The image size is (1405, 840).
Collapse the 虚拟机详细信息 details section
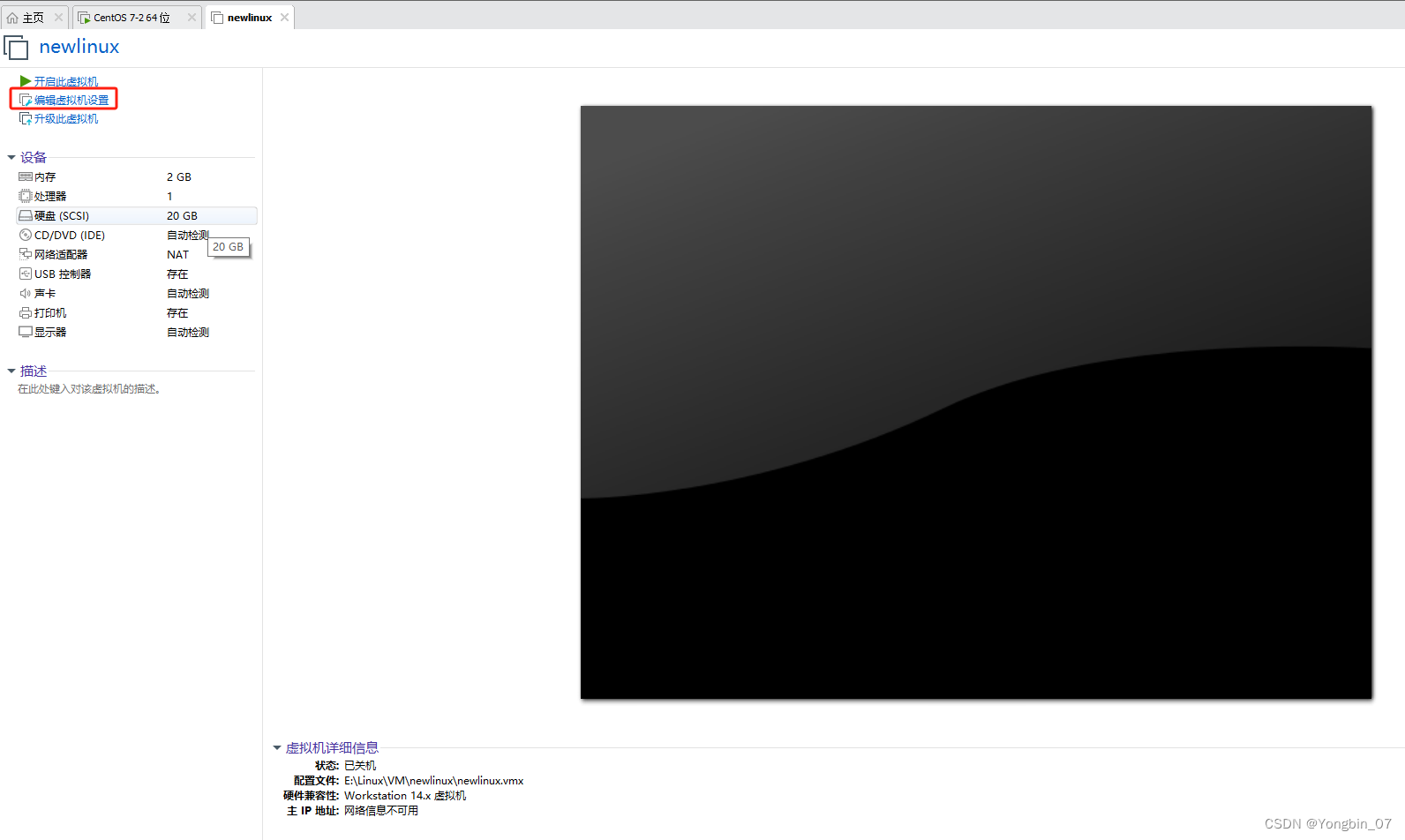click(x=277, y=748)
